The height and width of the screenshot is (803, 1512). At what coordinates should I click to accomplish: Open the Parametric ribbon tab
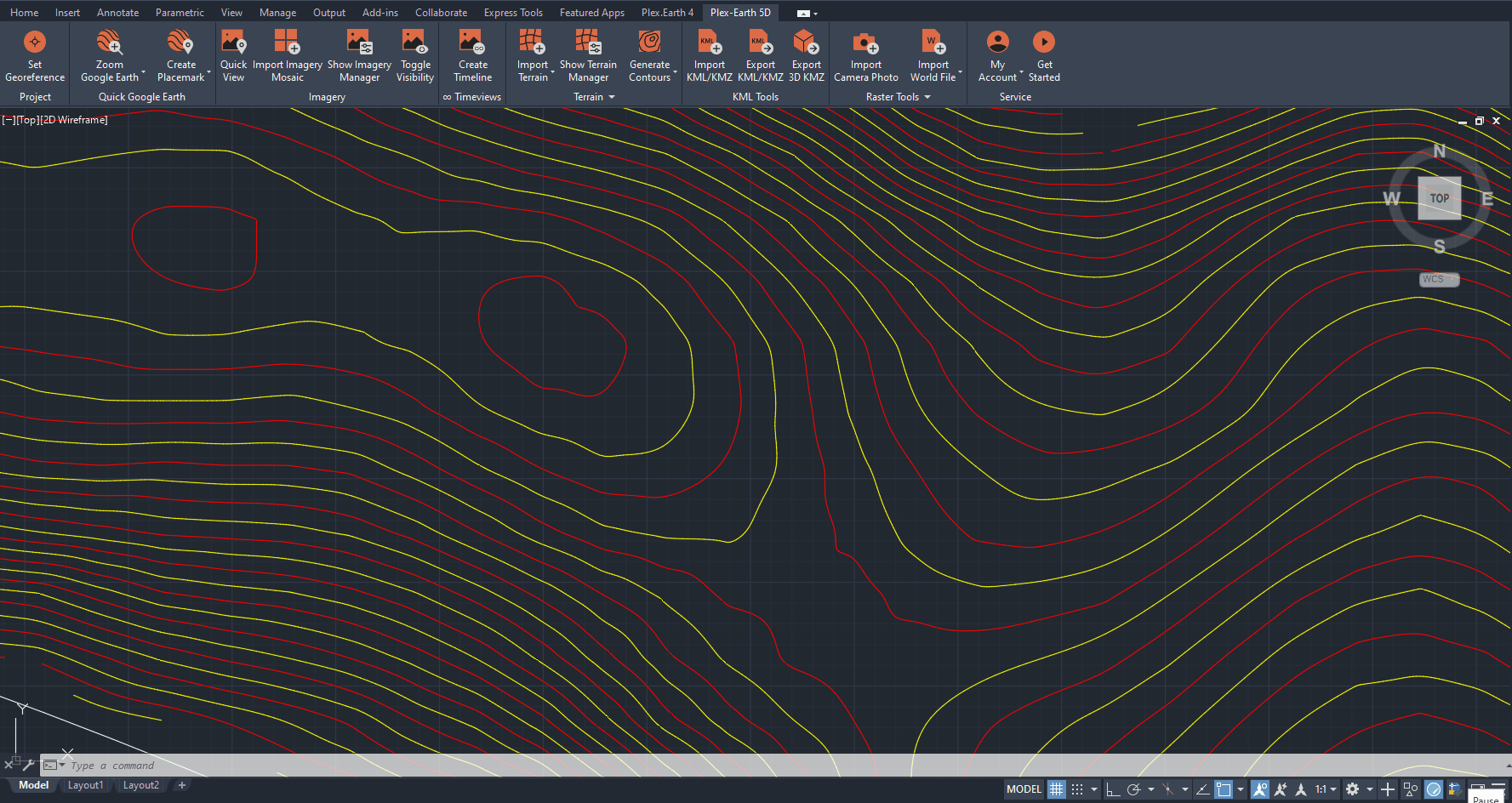(180, 13)
